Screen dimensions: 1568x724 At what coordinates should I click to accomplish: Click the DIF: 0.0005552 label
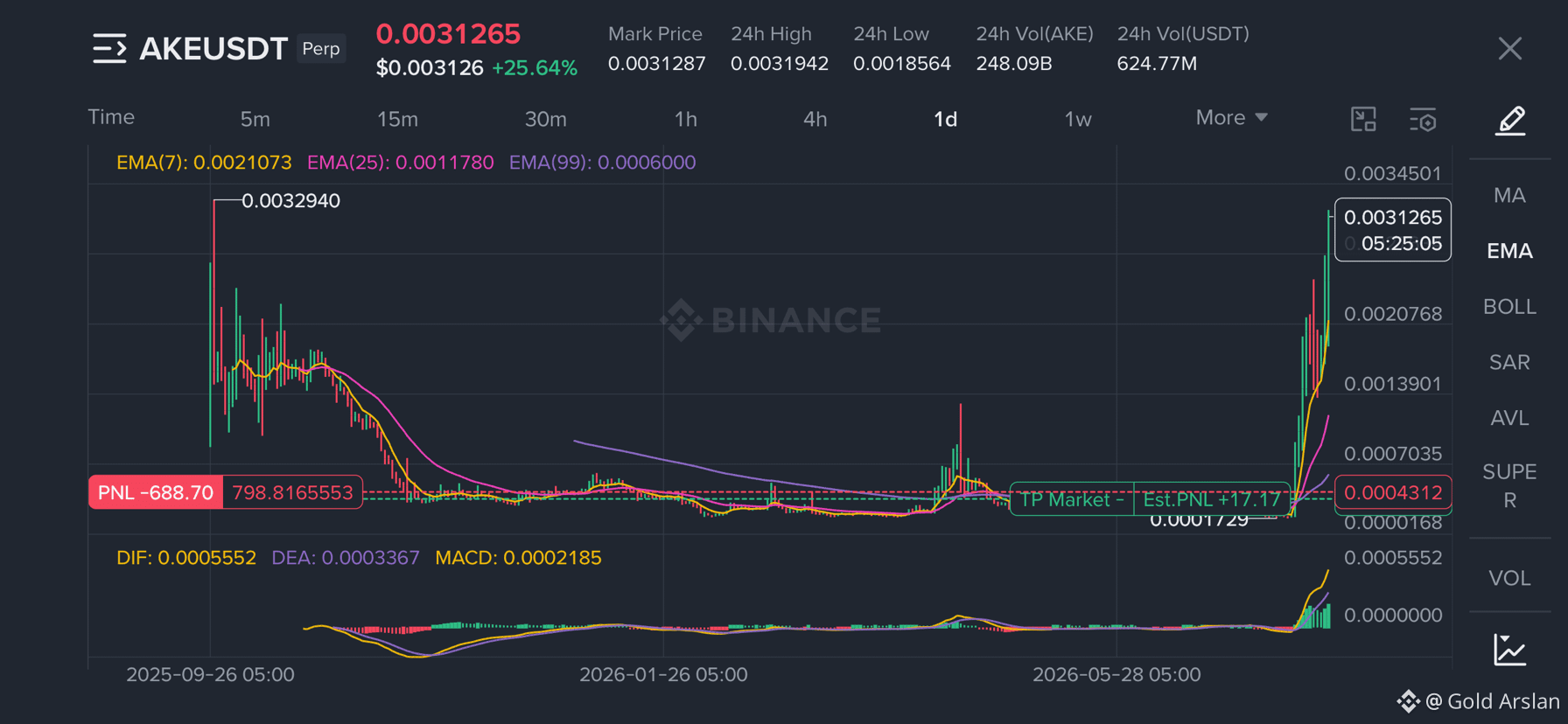coord(186,558)
